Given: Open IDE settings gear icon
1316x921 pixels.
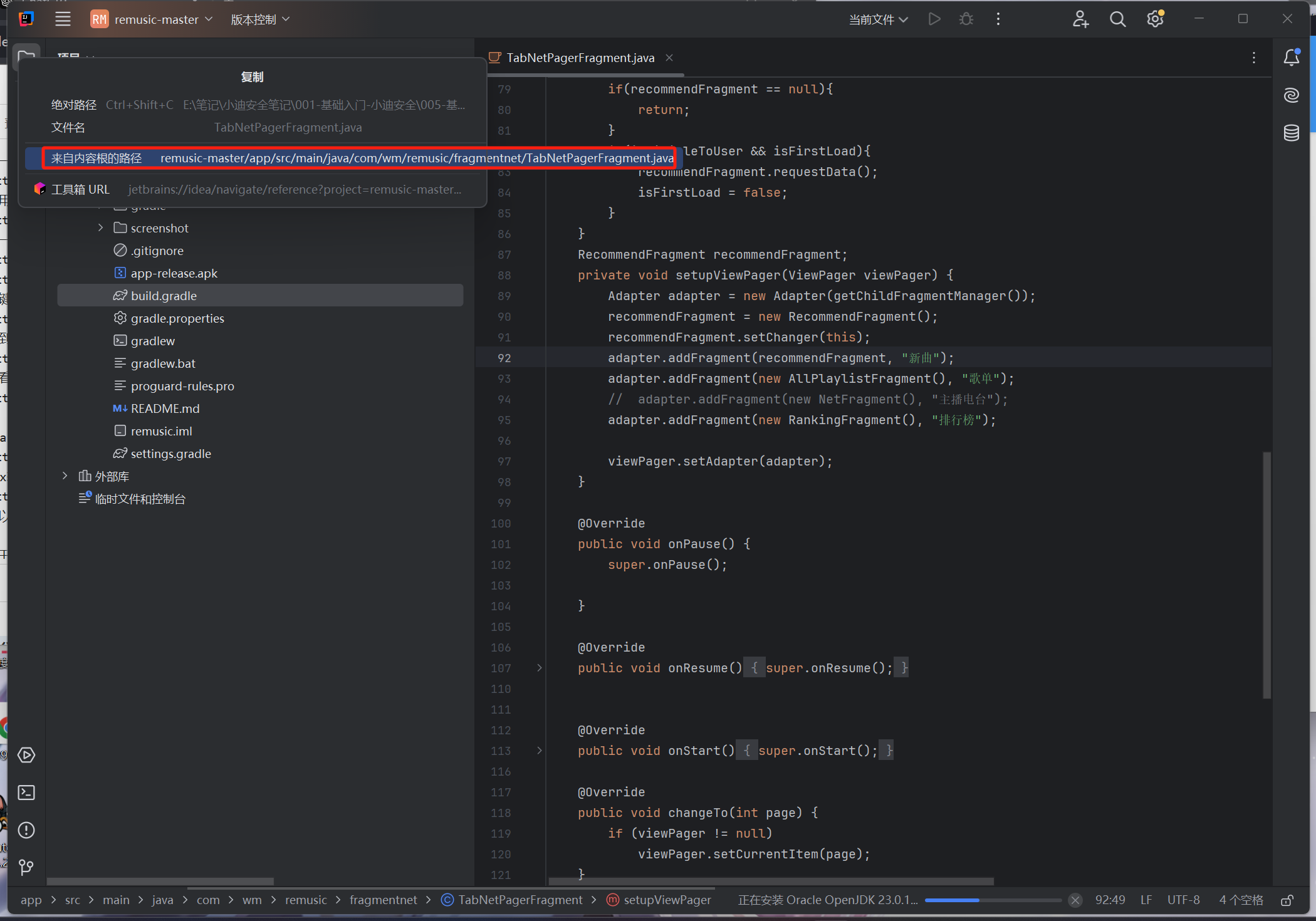Looking at the screenshot, I should point(1155,19).
